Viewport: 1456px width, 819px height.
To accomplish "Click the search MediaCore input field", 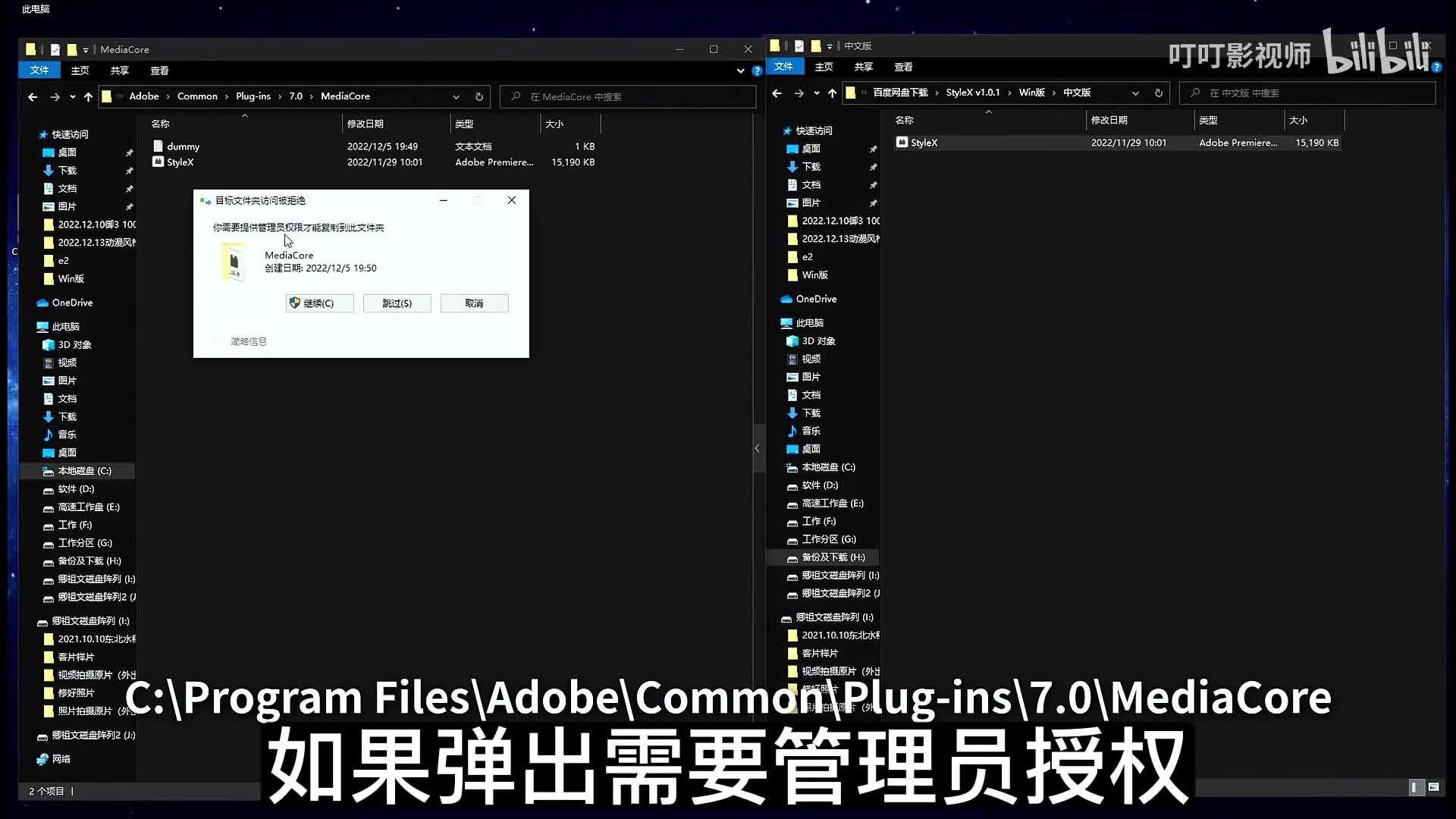I will point(629,97).
